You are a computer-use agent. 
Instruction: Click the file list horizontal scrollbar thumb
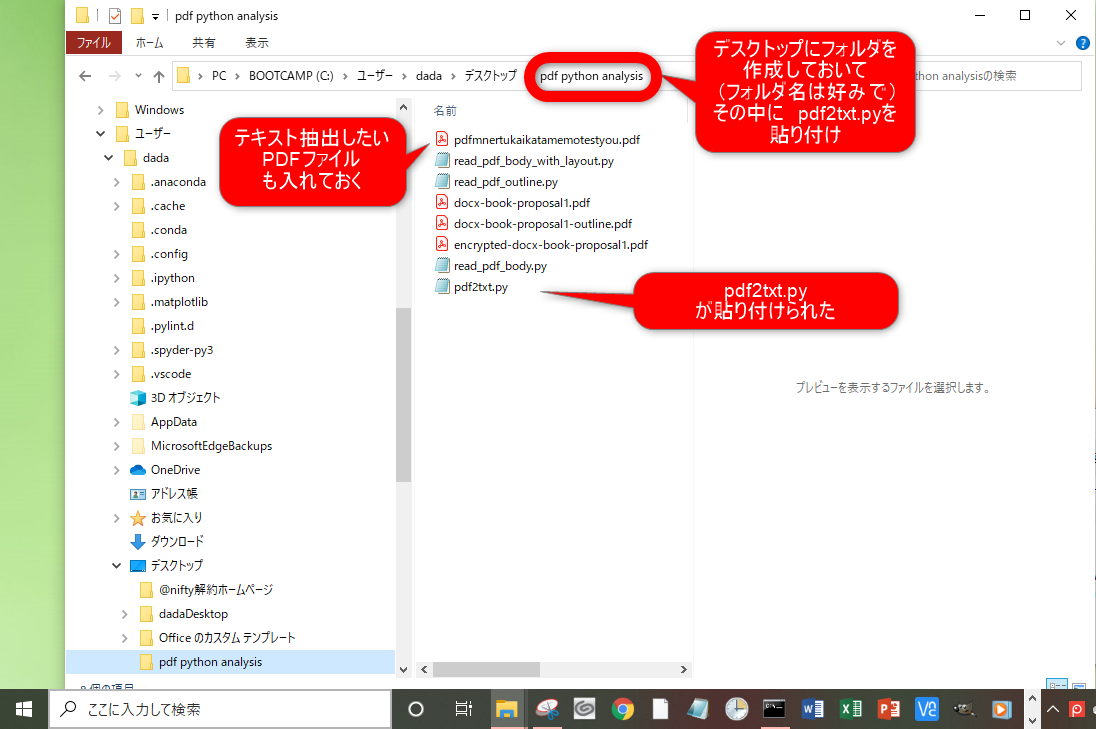(x=486, y=670)
